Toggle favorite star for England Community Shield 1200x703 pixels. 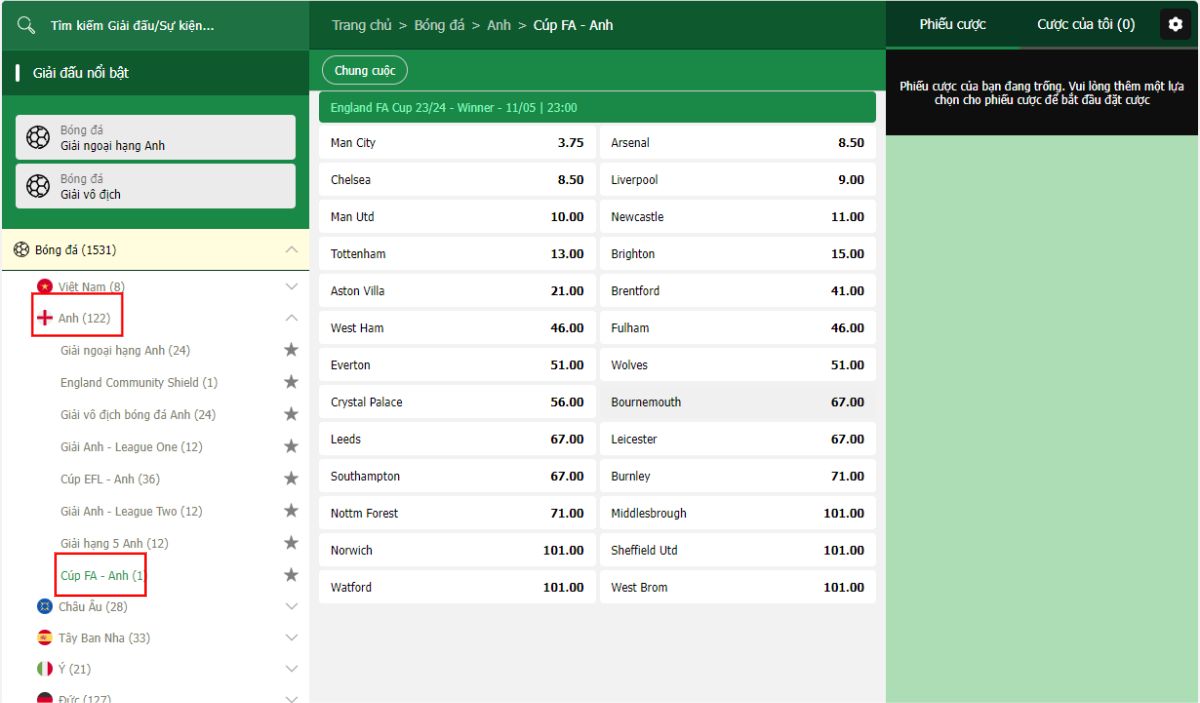point(291,382)
